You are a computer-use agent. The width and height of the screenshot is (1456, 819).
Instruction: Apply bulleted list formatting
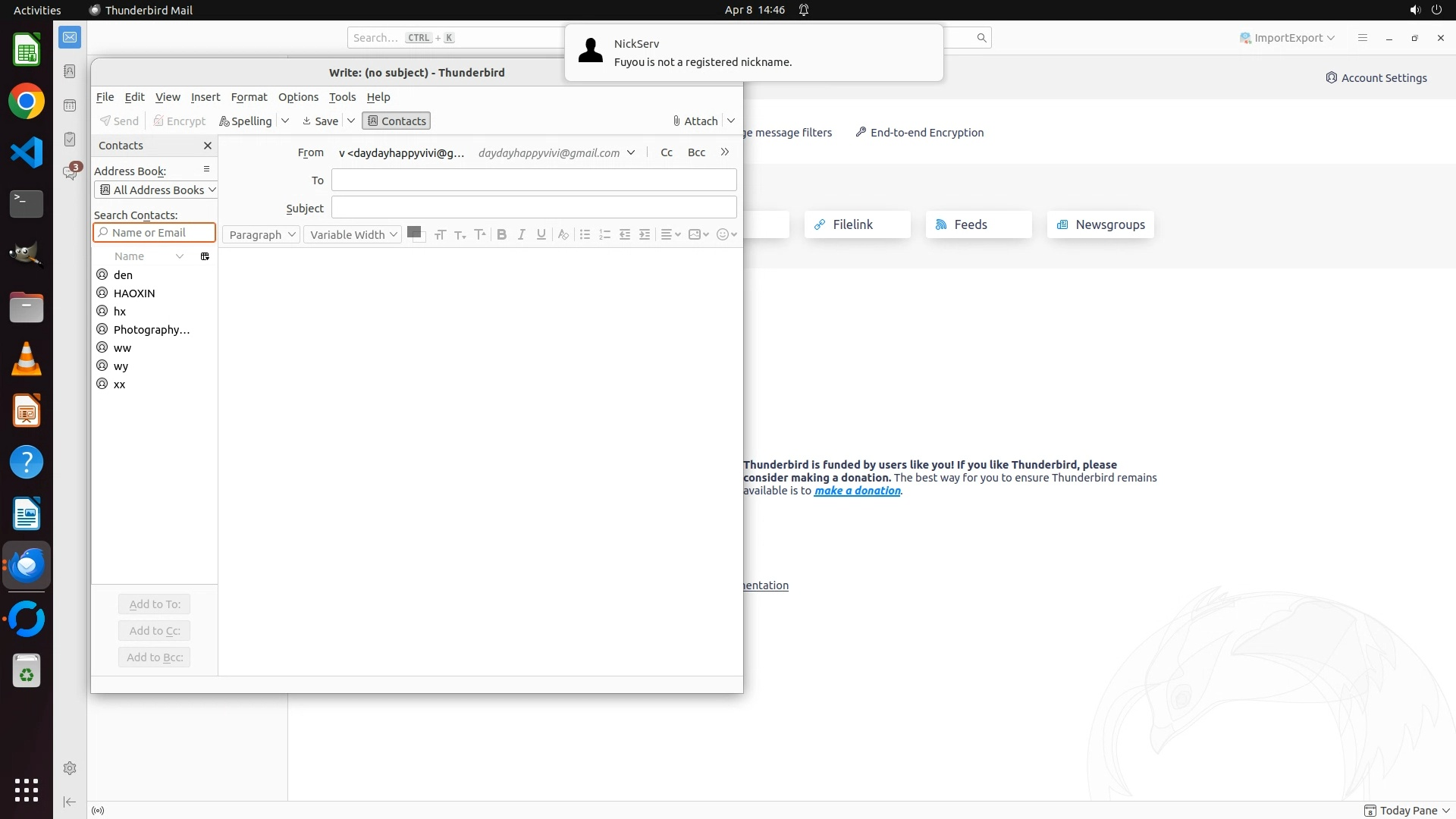point(585,234)
